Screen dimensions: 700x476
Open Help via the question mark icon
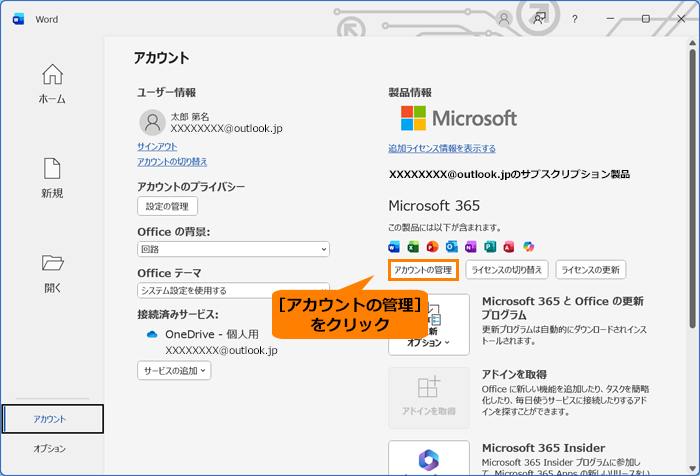click(x=574, y=18)
